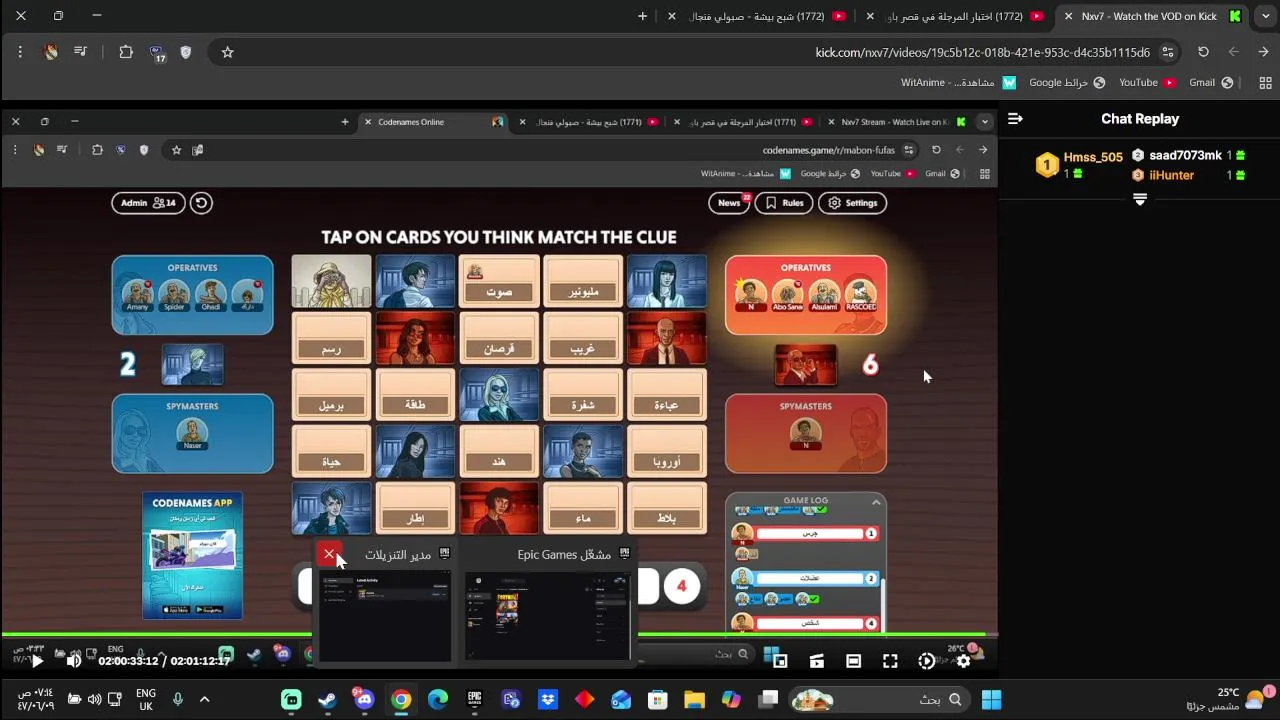Tap the مليونير word card

coord(583,281)
